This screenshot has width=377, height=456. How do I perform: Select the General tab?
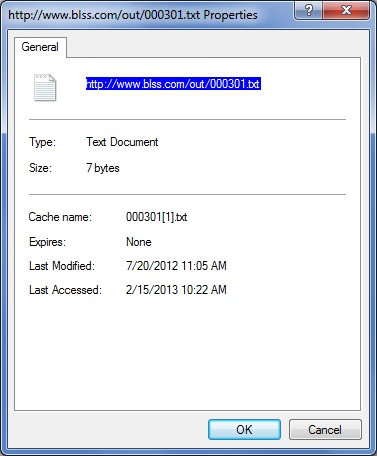(x=40, y=47)
